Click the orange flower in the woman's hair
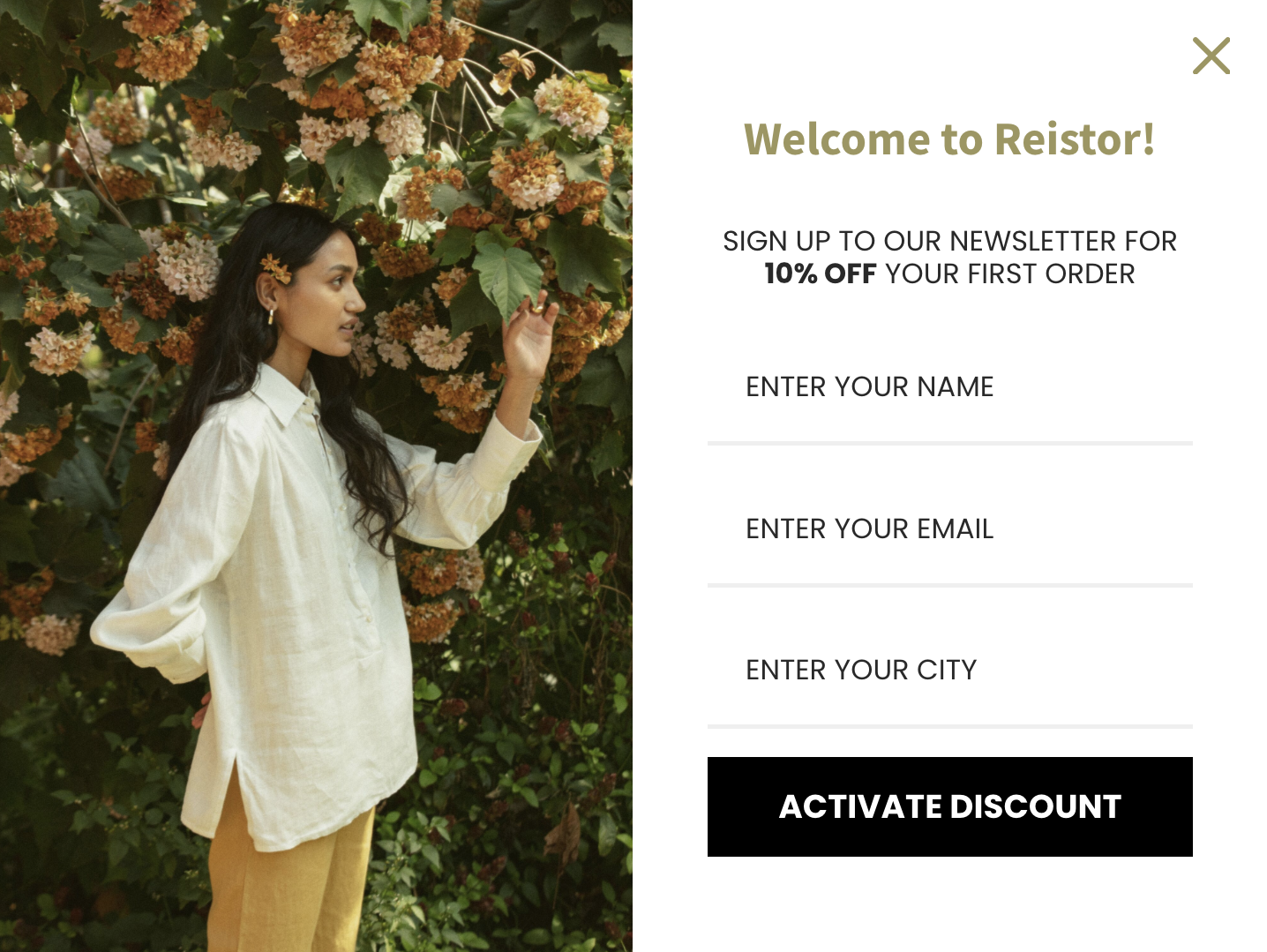This screenshot has width=1267, height=952. click(276, 266)
